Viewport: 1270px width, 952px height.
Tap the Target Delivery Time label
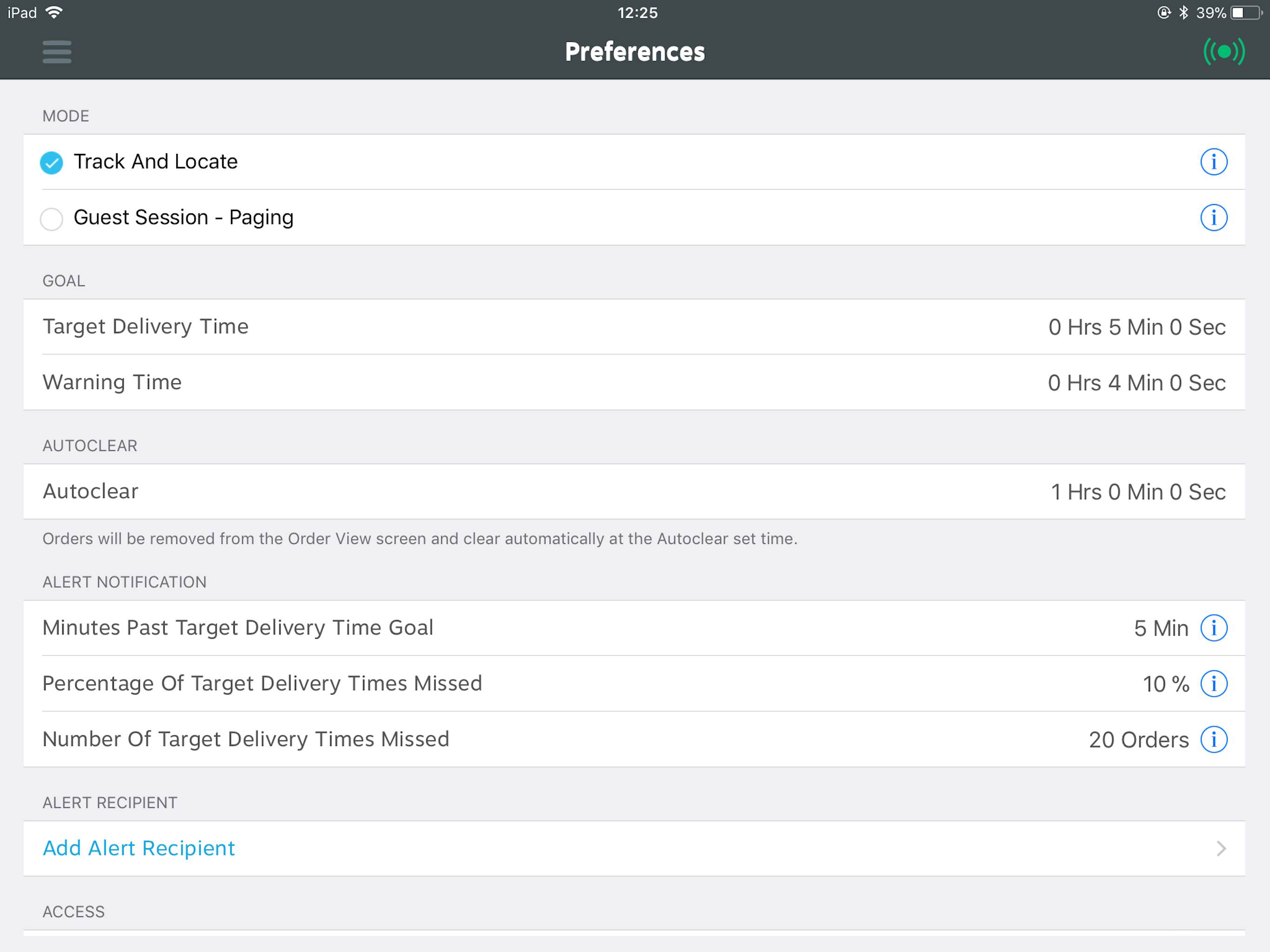tap(146, 326)
